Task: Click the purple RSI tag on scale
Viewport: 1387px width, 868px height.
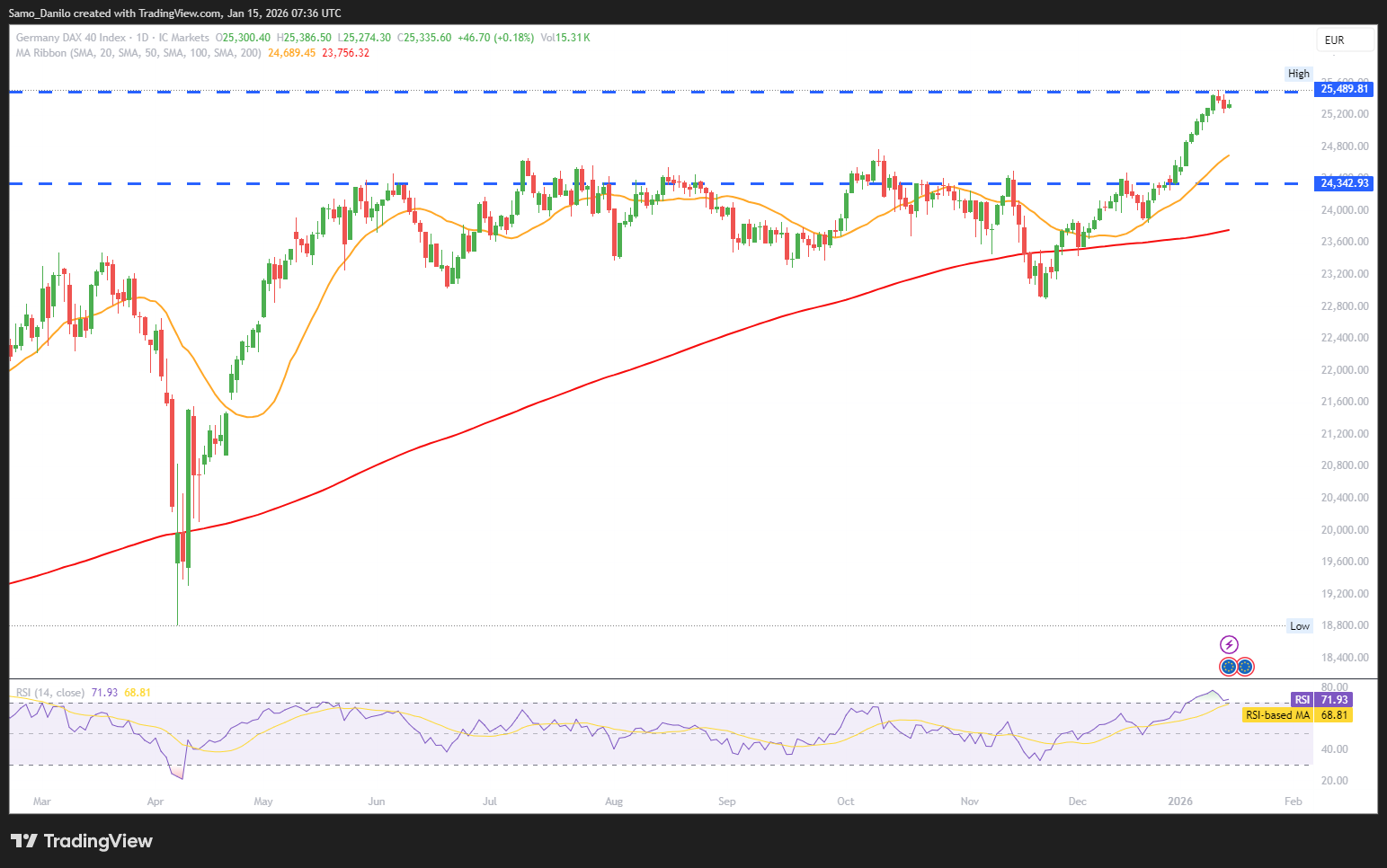Action: tap(1302, 700)
